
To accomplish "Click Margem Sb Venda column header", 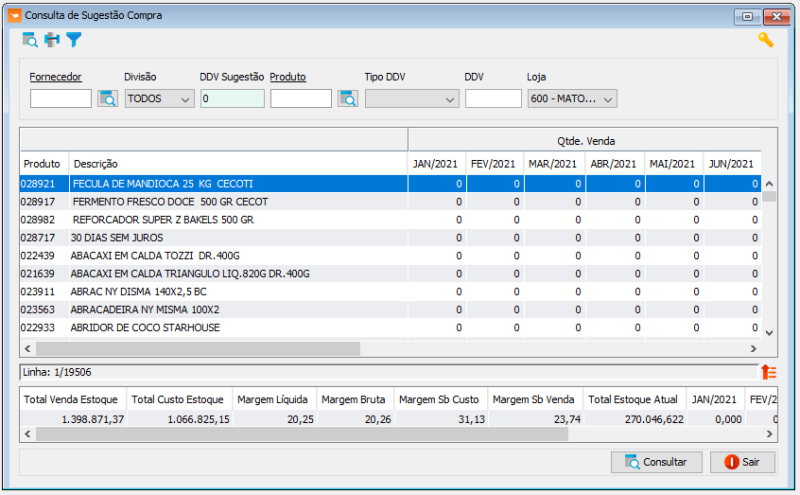I will tap(533, 400).
